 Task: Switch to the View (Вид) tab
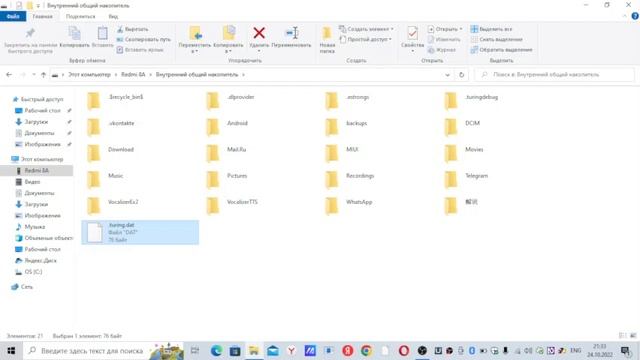tap(113, 16)
